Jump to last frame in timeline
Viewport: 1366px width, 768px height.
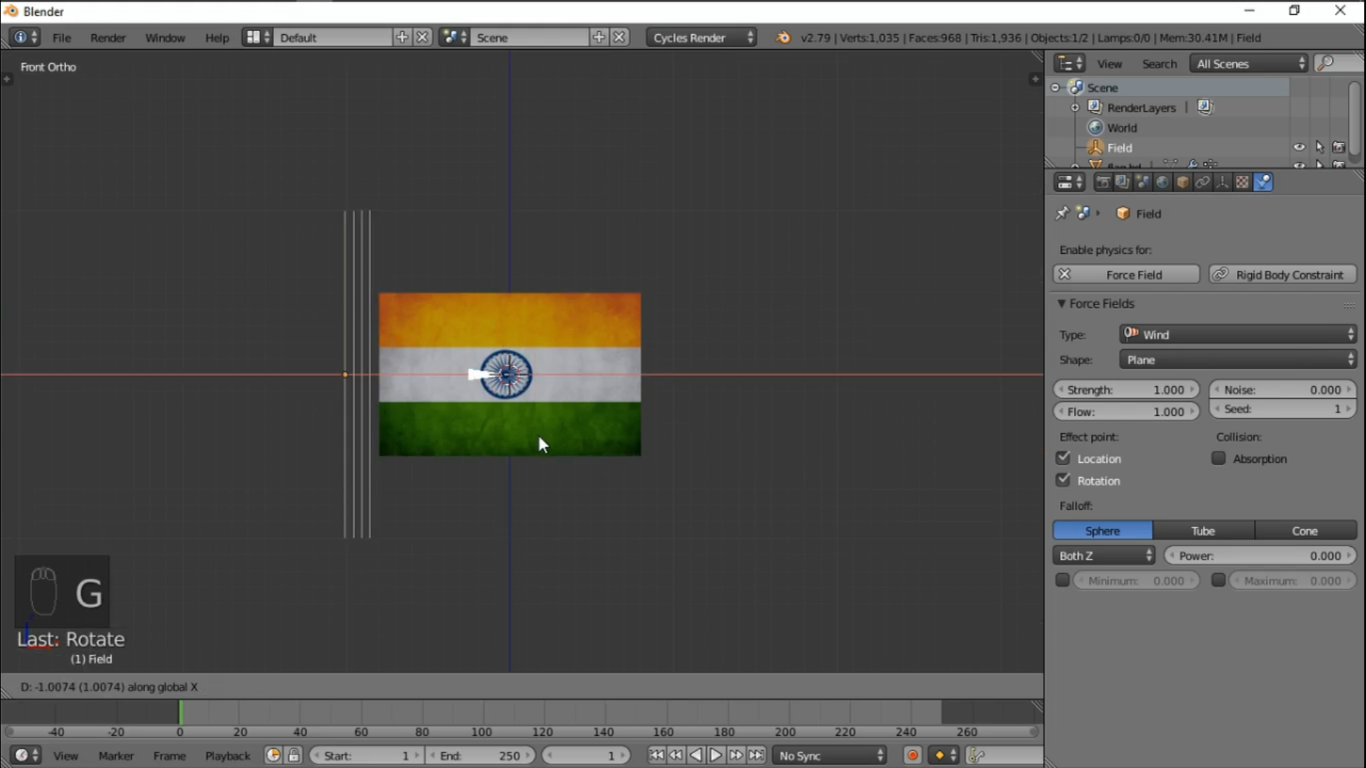click(756, 755)
